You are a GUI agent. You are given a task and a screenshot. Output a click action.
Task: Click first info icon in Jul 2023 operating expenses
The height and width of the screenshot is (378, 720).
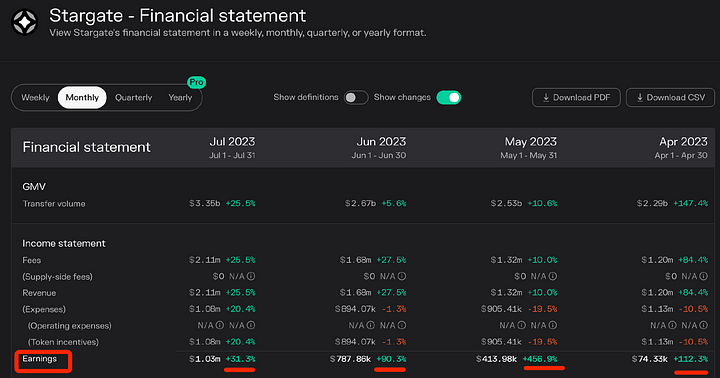(219, 325)
